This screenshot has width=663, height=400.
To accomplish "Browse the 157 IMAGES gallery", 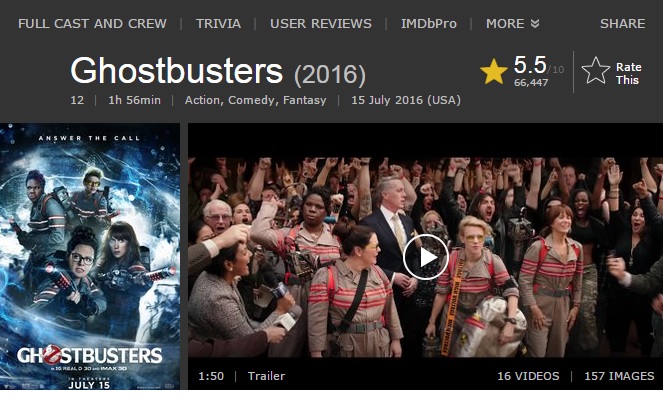I will [619, 376].
